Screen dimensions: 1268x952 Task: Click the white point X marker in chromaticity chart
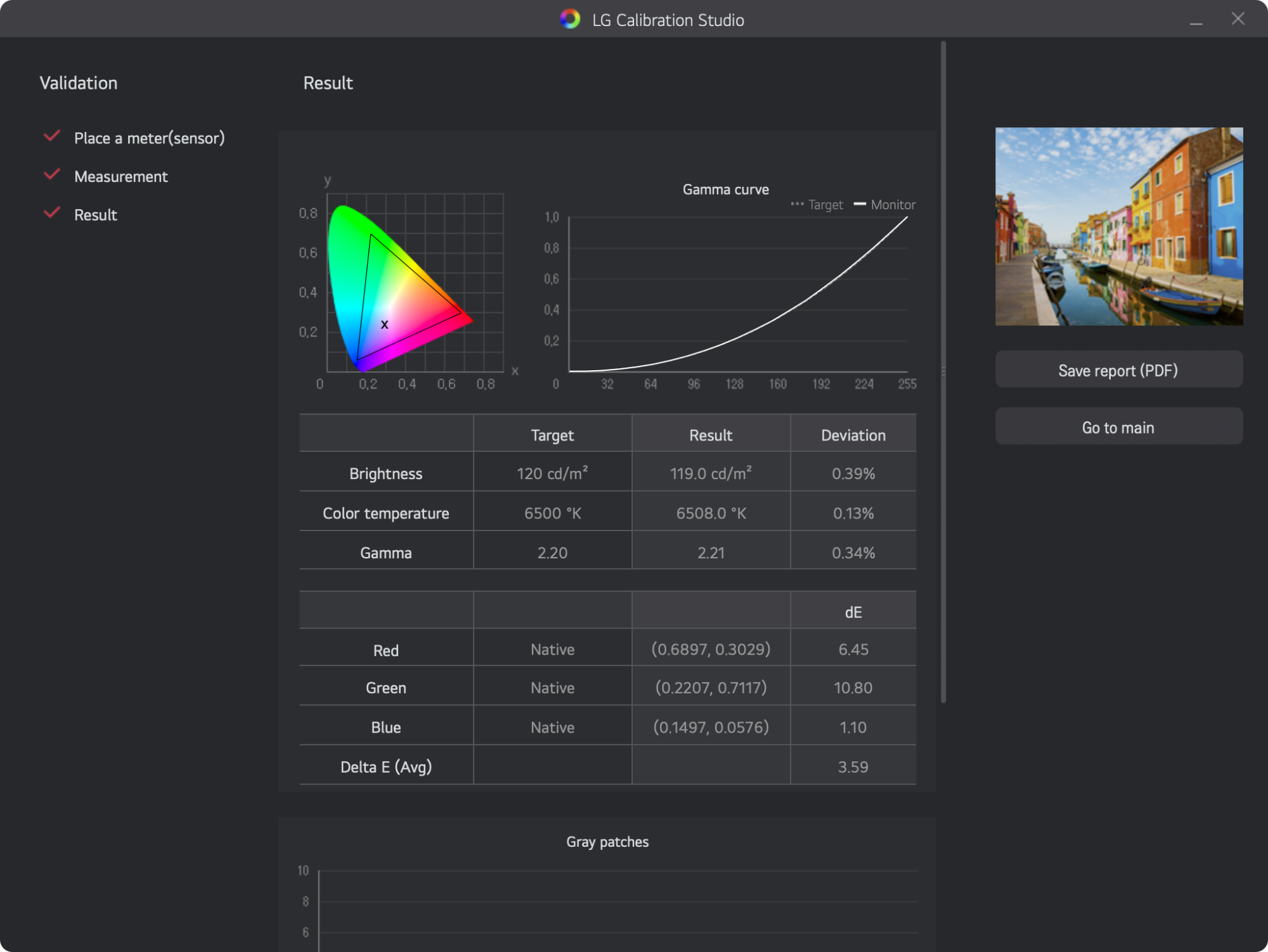click(x=384, y=325)
